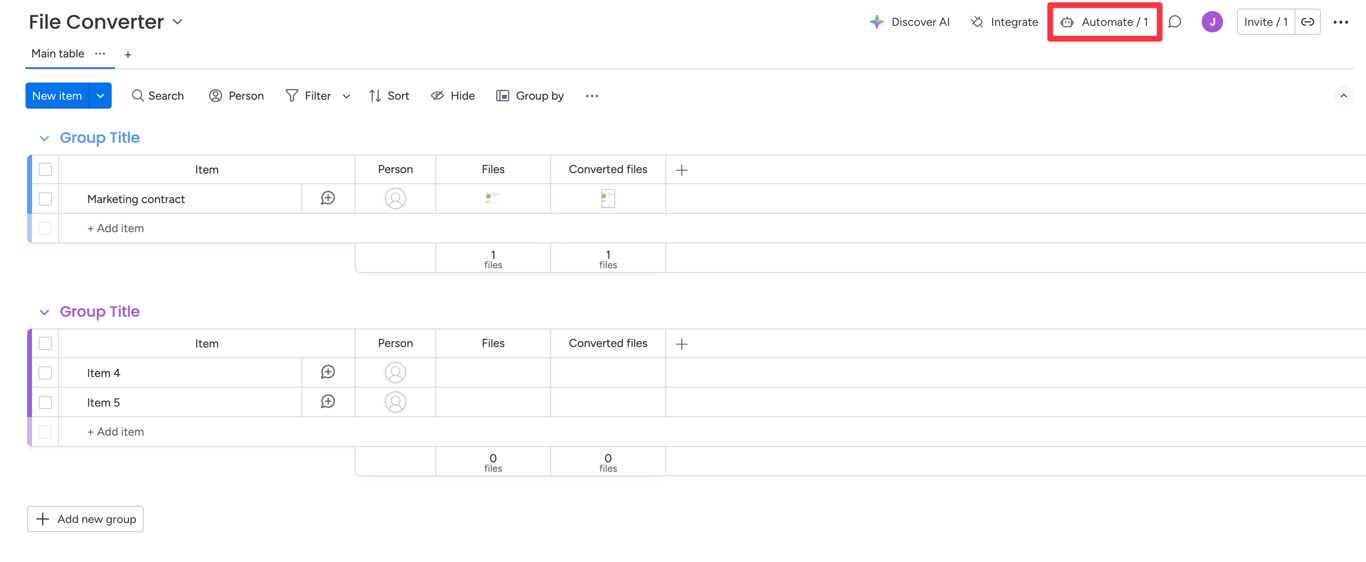1366x562 pixels.
Task: Click the Add new group button
Action: pyautogui.click(x=85, y=519)
